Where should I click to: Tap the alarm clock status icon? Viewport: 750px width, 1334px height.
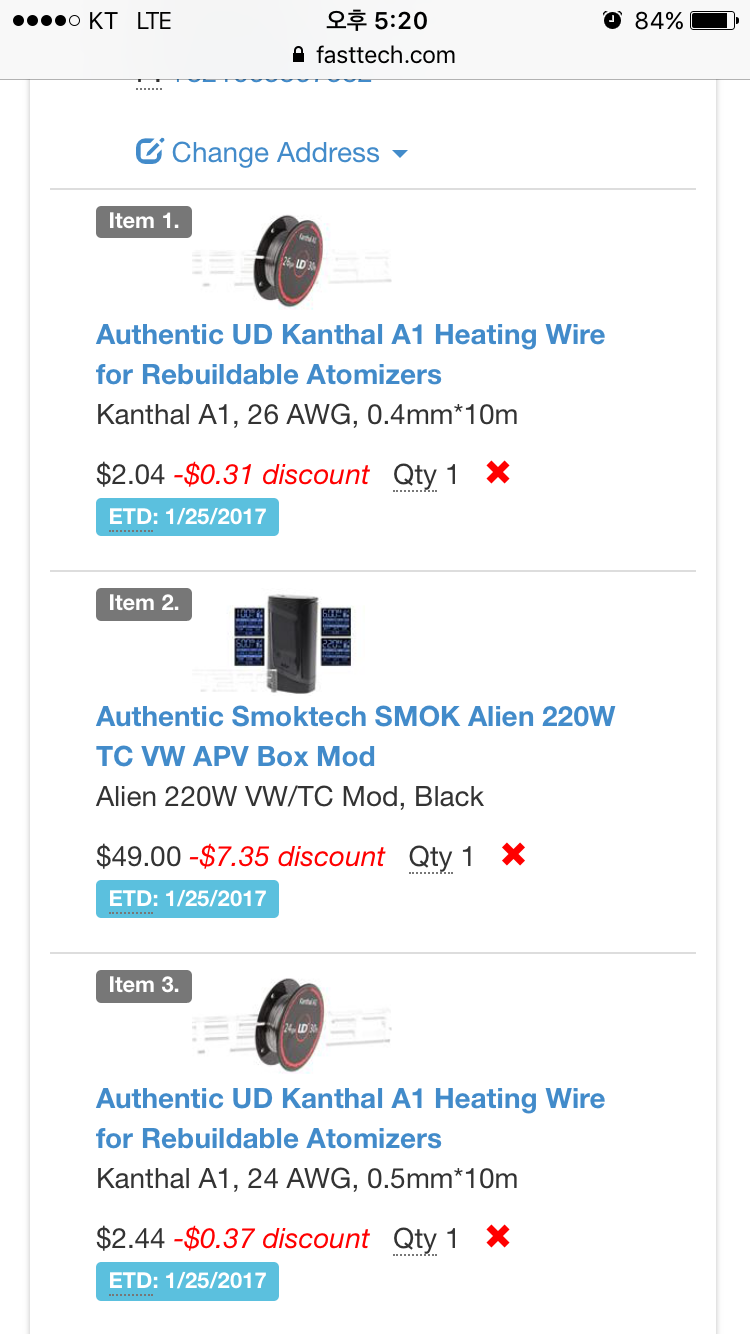pyautogui.click(x=612, y=21)
